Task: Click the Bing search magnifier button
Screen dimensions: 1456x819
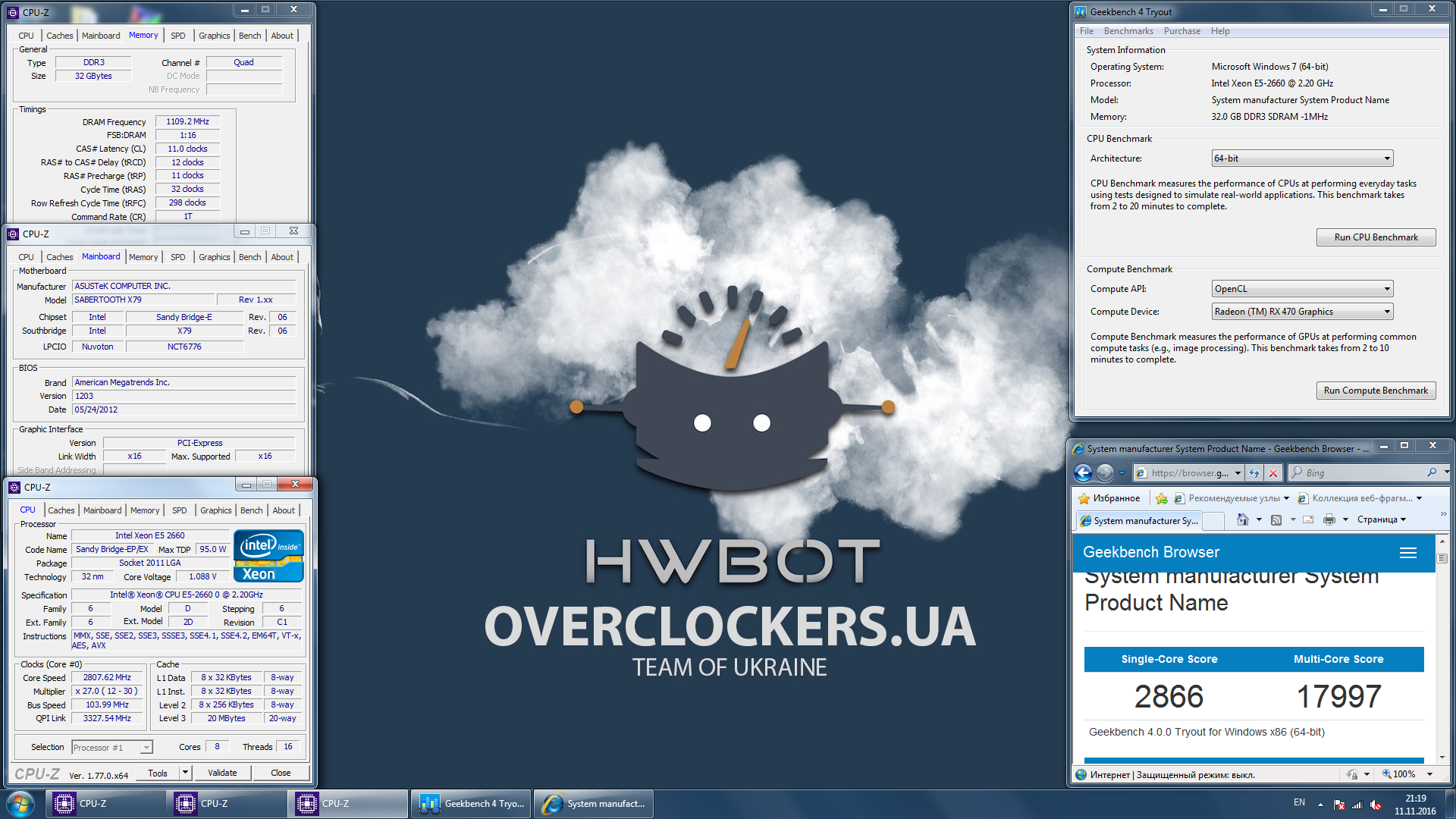Action: pos(1432,472)
